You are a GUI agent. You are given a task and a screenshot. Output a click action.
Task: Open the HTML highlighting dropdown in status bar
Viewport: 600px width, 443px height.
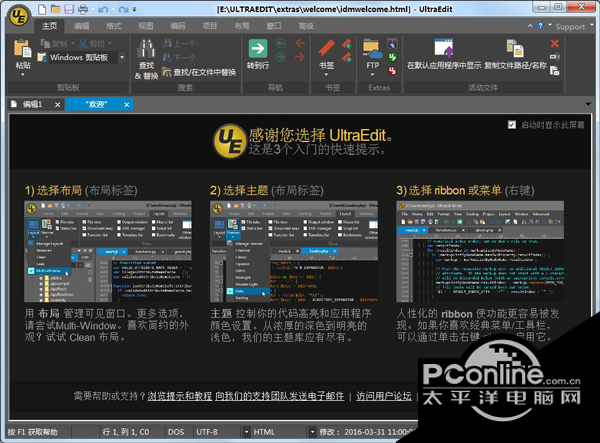click(x=313, y=432)
